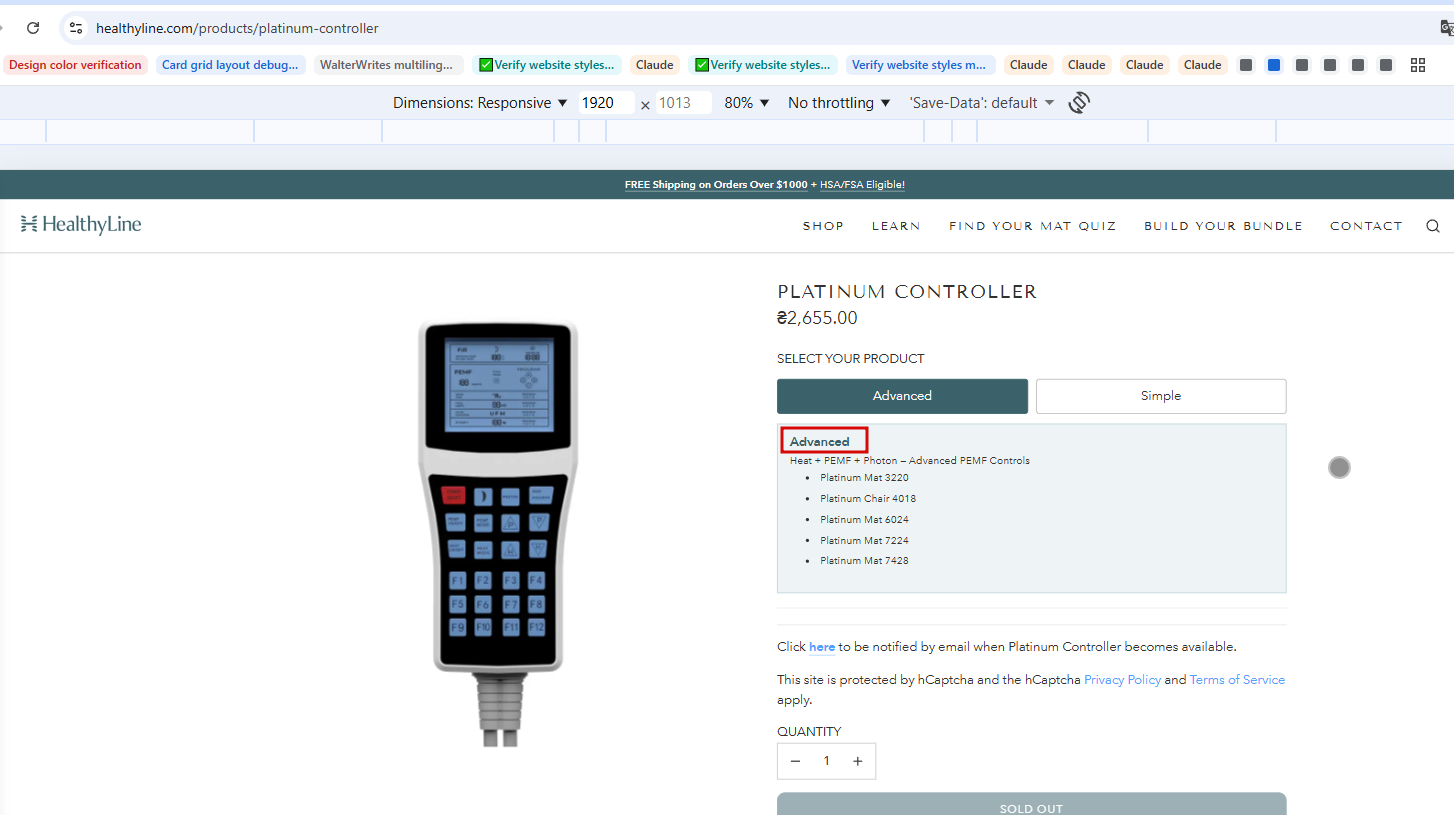This screenshot has width=1454, height=815.
Task: Open the hCaptcha Privacy Policy link
Action: click(x=1122, y=680)
